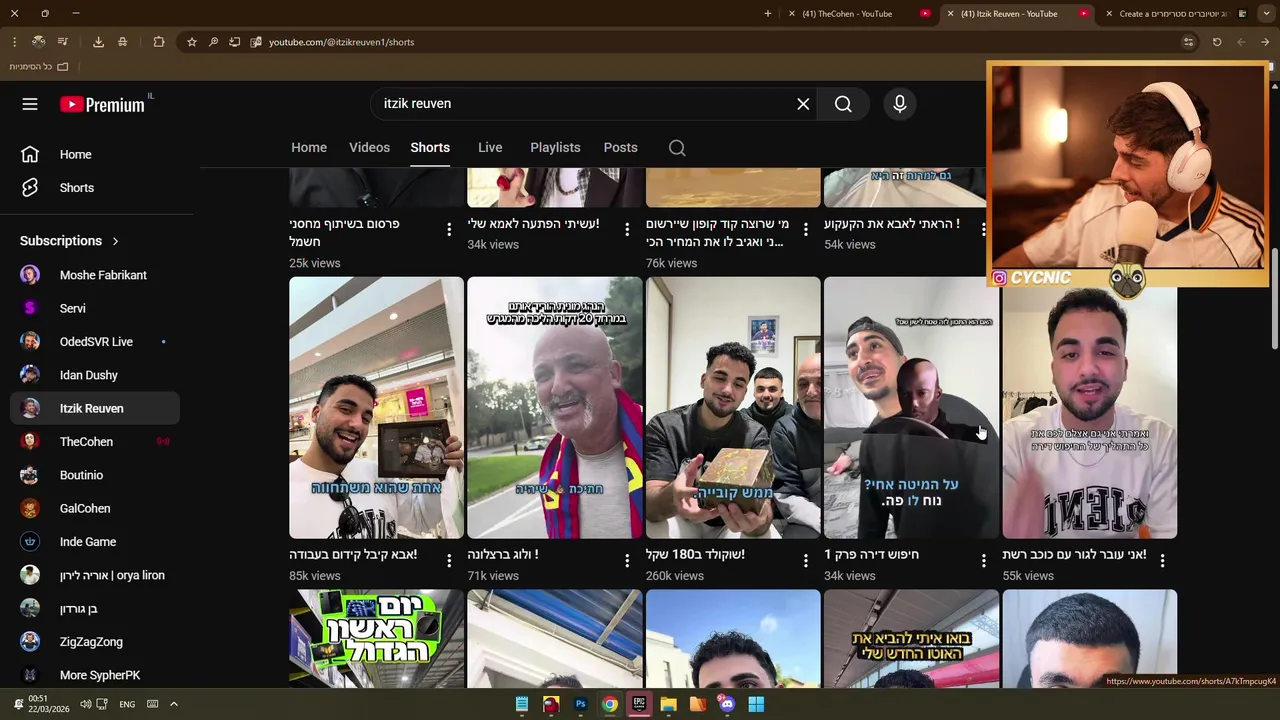Open the browser downloads icon
Viewport: 1280px width, 720px height.
pyautogui.click(x=98, y=42)
